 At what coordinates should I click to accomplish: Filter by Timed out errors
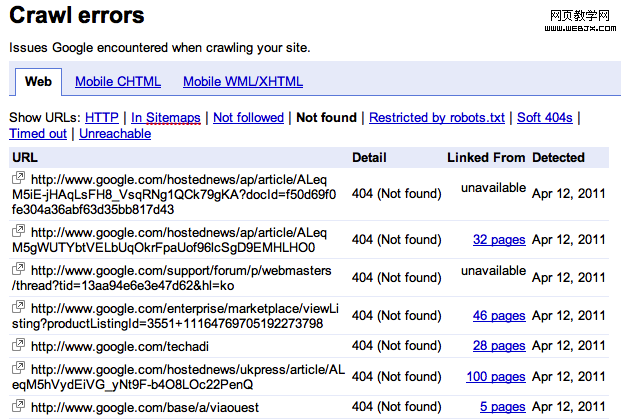[38, 134]
